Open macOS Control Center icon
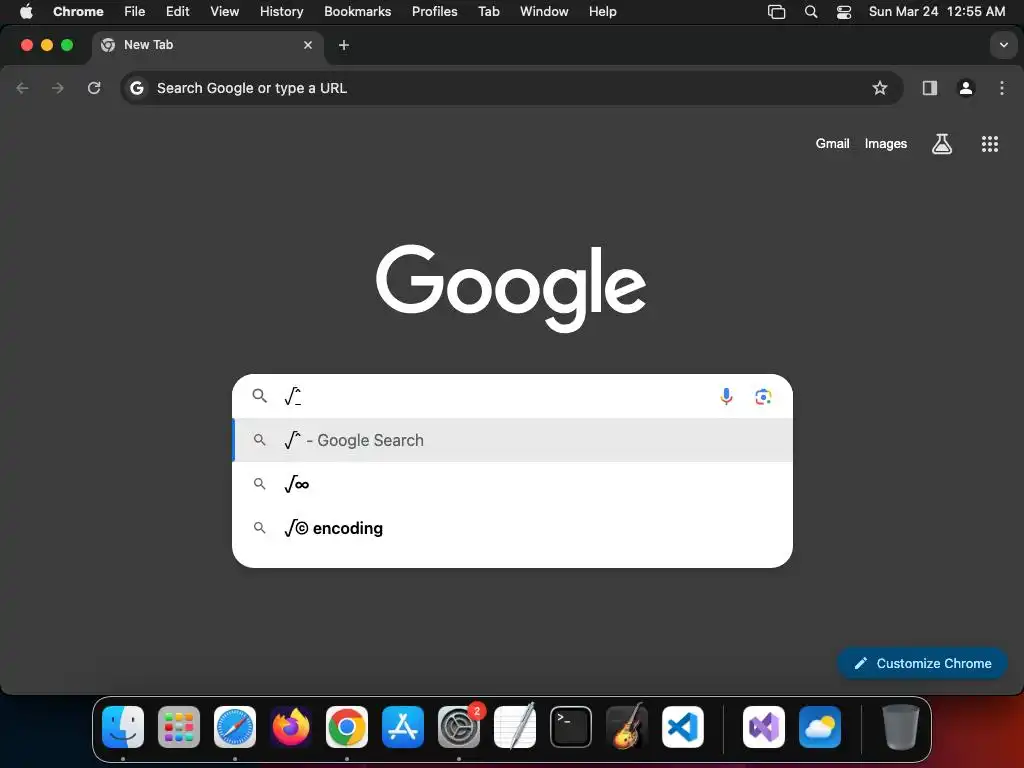Viewport: 1024px width, 768px height. coord(844,11)
